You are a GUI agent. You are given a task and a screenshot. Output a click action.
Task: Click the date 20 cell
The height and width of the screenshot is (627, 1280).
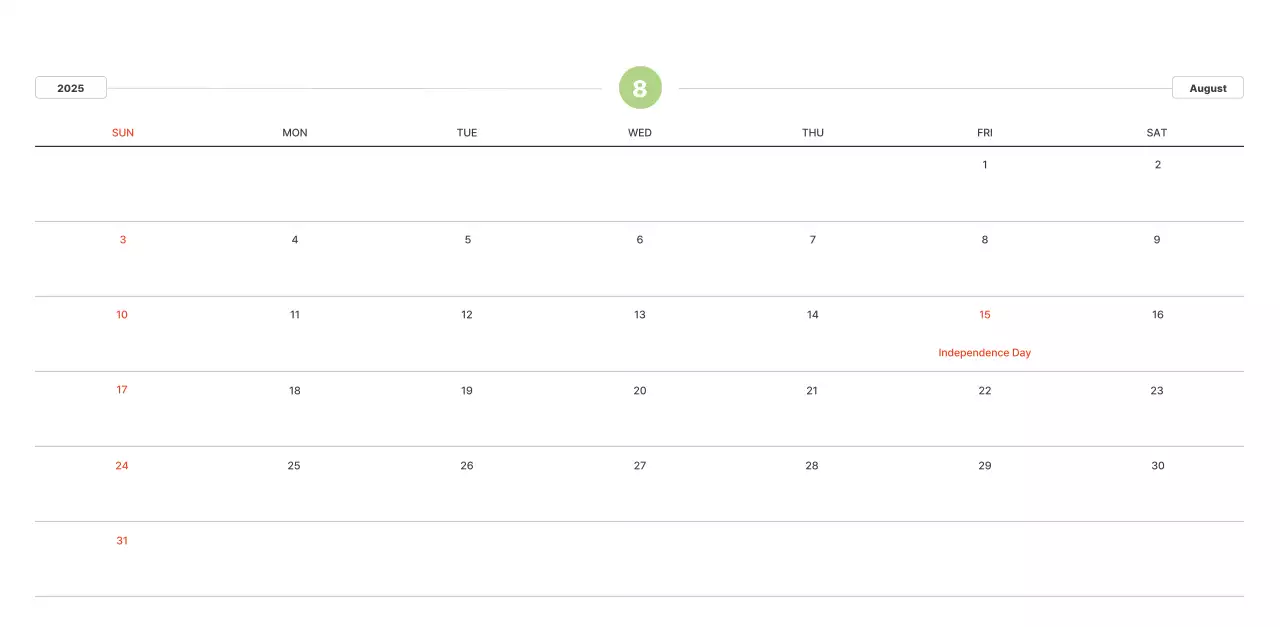pos(640,391)
